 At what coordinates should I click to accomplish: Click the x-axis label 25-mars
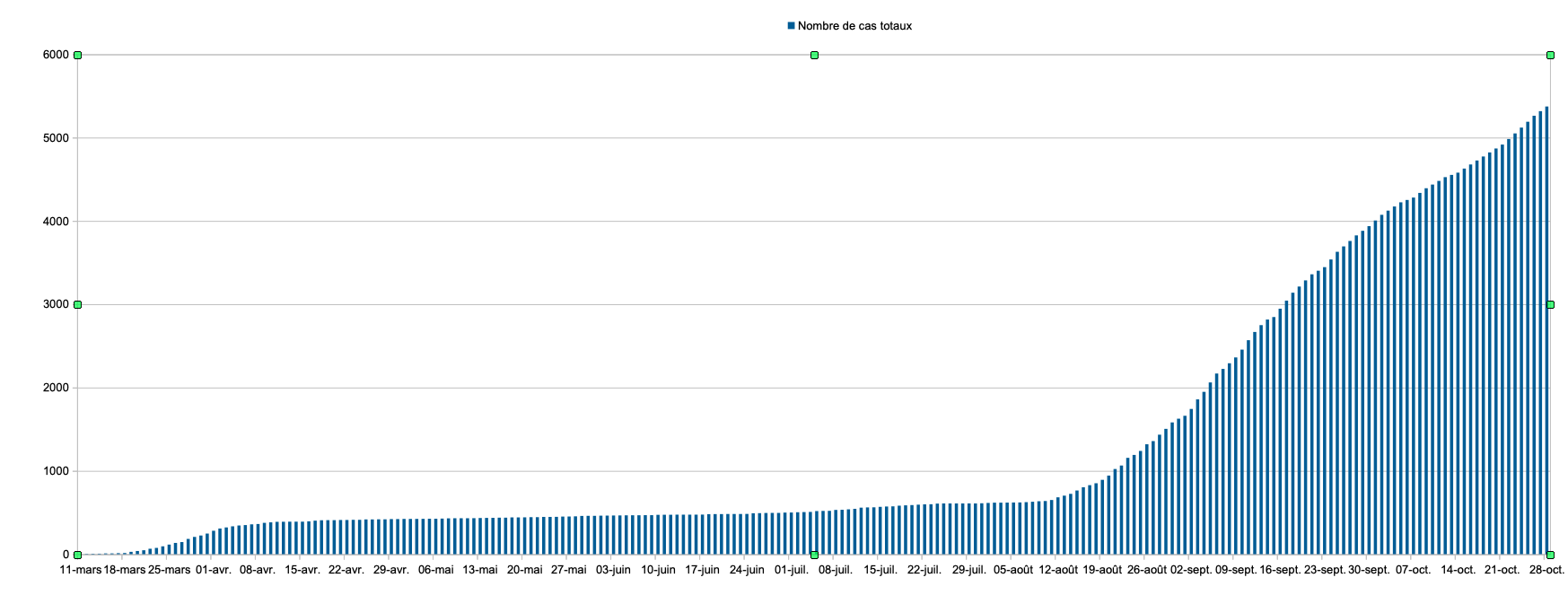click(170, 570)
